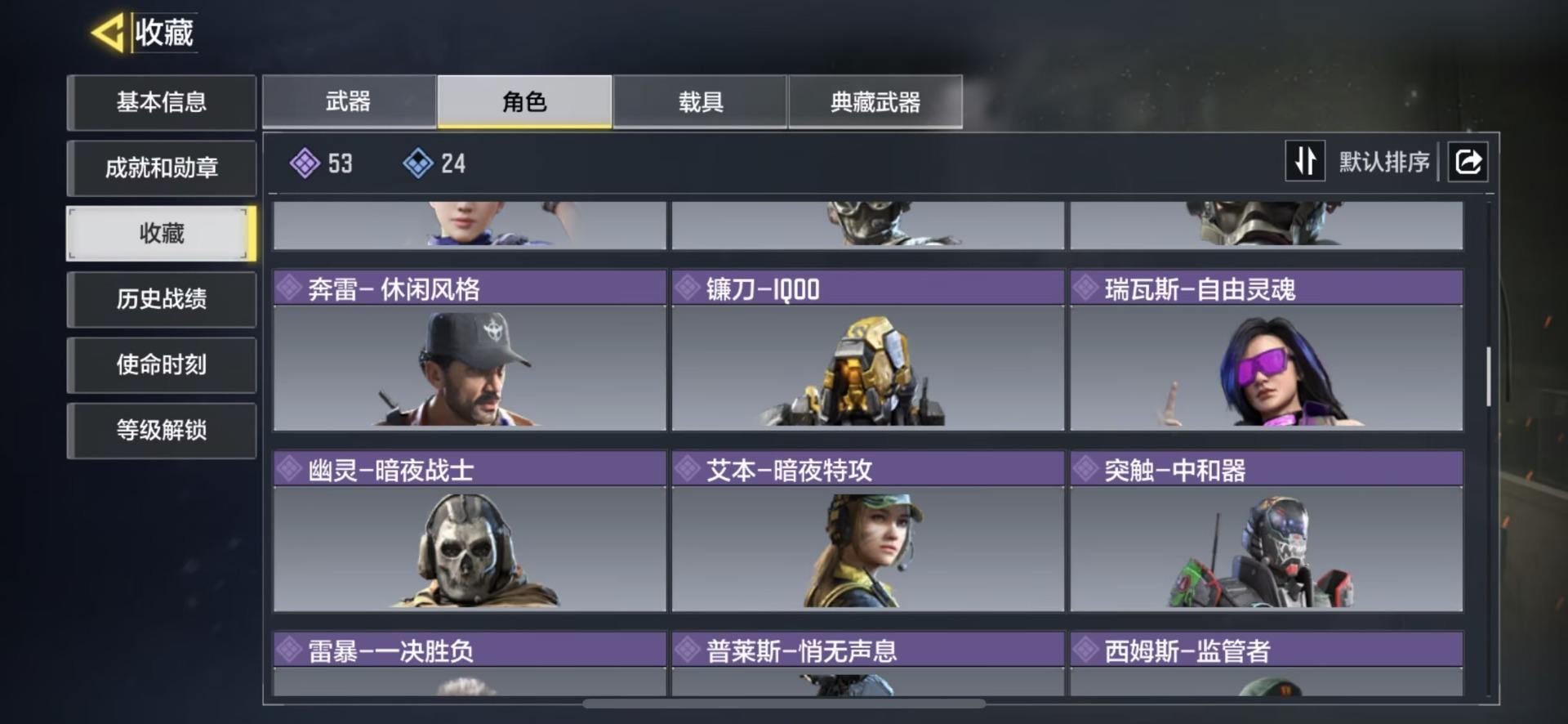Switch to the 武器 tab
This screenshot has width=1568, height=724.
click(349, 101)
